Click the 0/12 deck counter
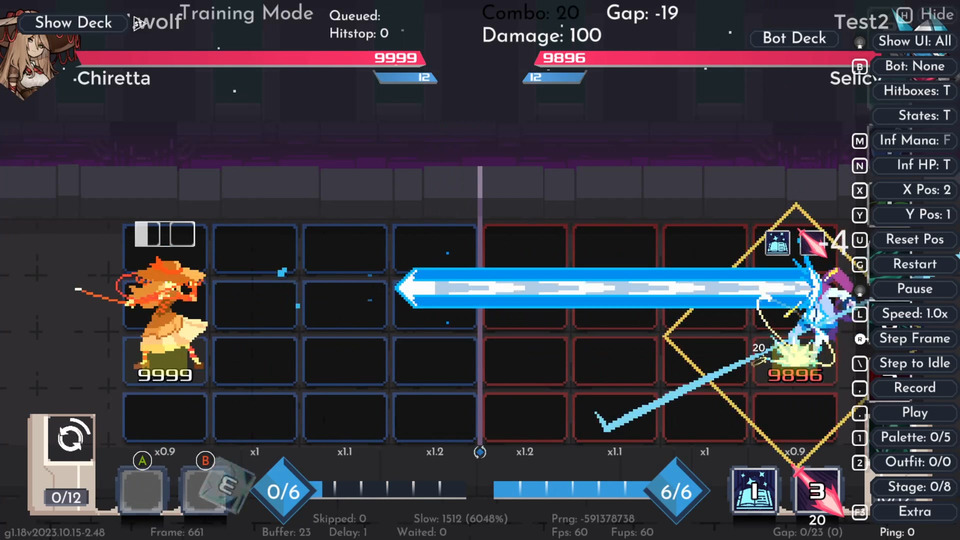960x540 pixels. 66,497
